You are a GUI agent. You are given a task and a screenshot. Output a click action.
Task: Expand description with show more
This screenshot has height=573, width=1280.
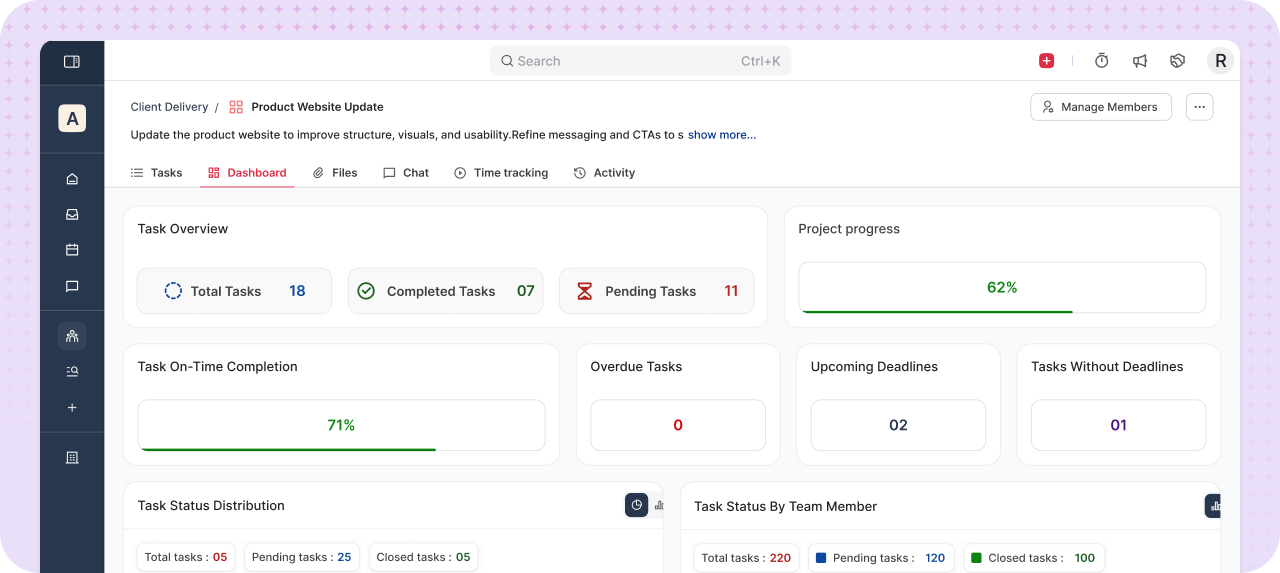pyautogui.click(x=721, y=135)
